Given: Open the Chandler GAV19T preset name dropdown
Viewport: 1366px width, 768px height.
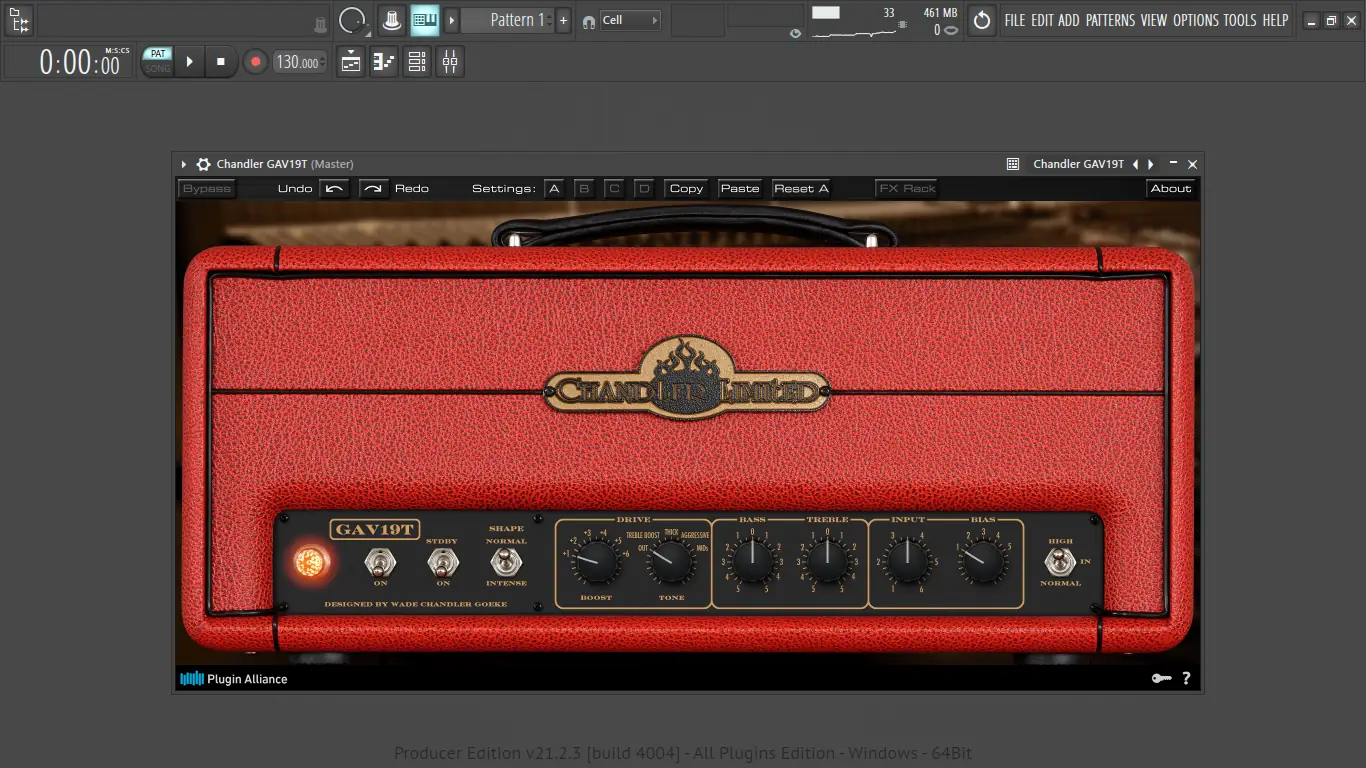Looking at the screenshot, I should pyautogui.click(x=1079, y=164).
